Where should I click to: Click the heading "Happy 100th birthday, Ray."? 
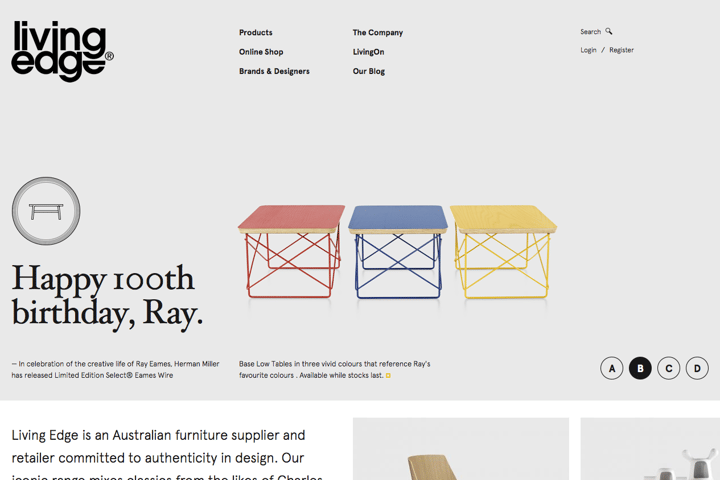[x=107, y=296]
